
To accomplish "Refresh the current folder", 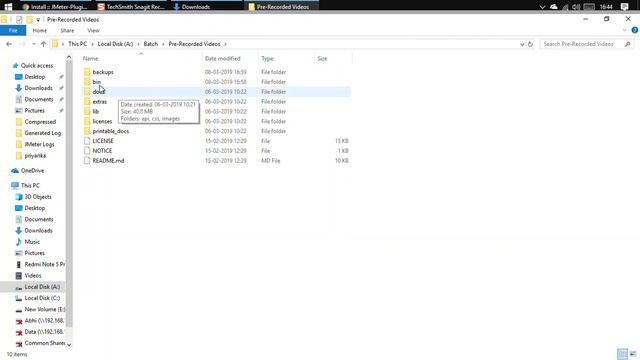I will (x=530, y=44).
